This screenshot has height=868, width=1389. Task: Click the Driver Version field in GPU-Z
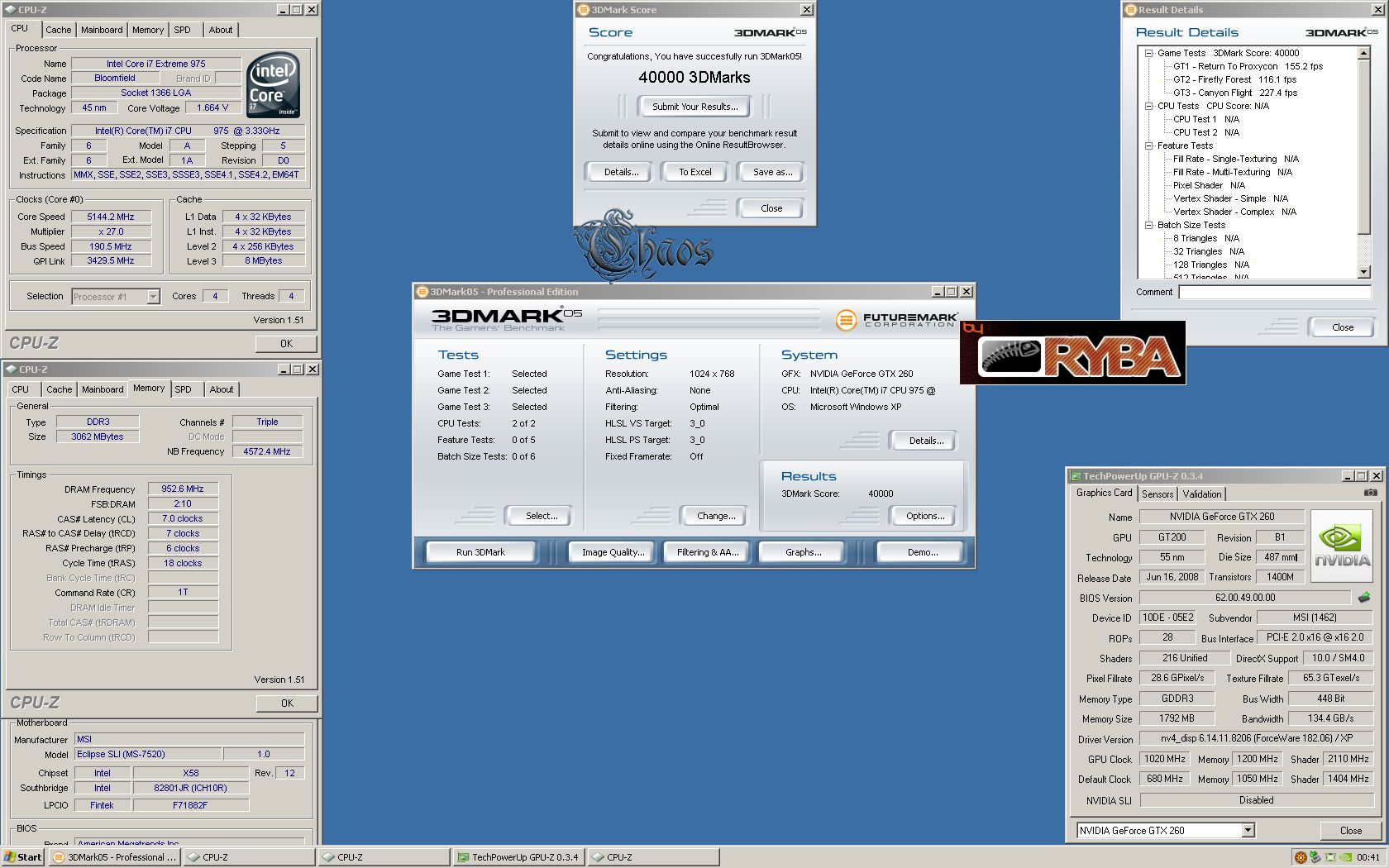(1256, 739)
